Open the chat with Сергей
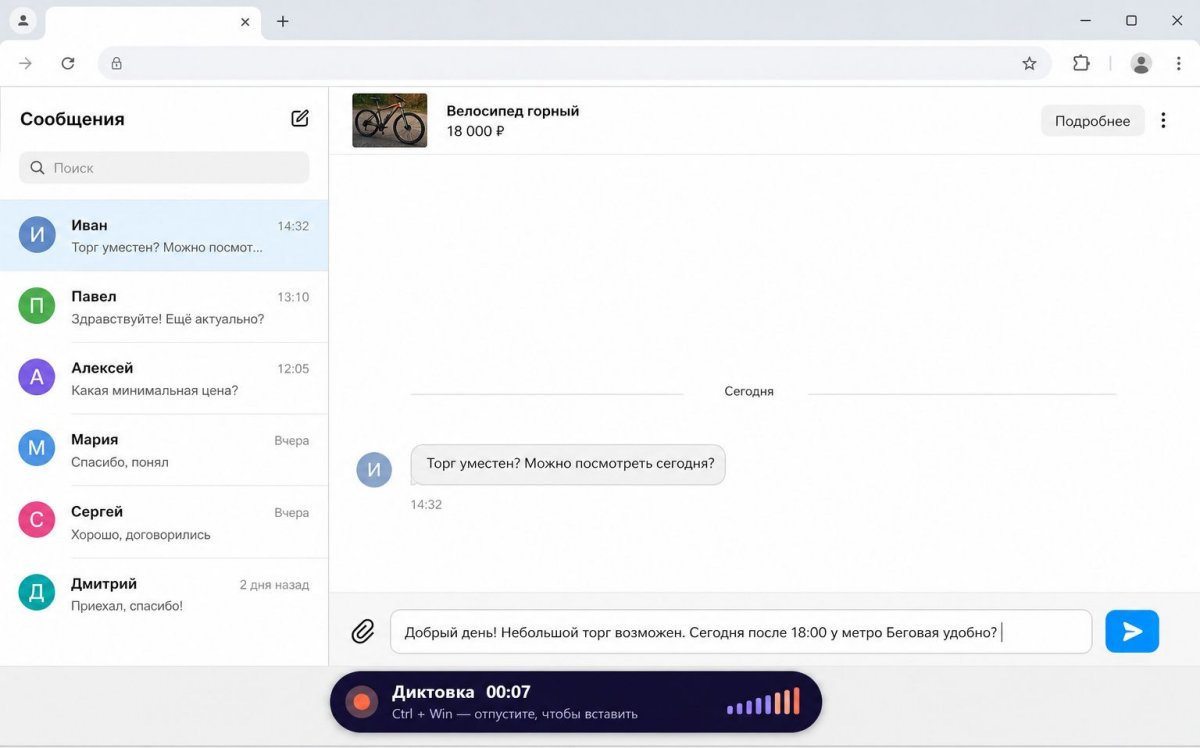This screenshot has height=748, width=1200. [164, 522]
